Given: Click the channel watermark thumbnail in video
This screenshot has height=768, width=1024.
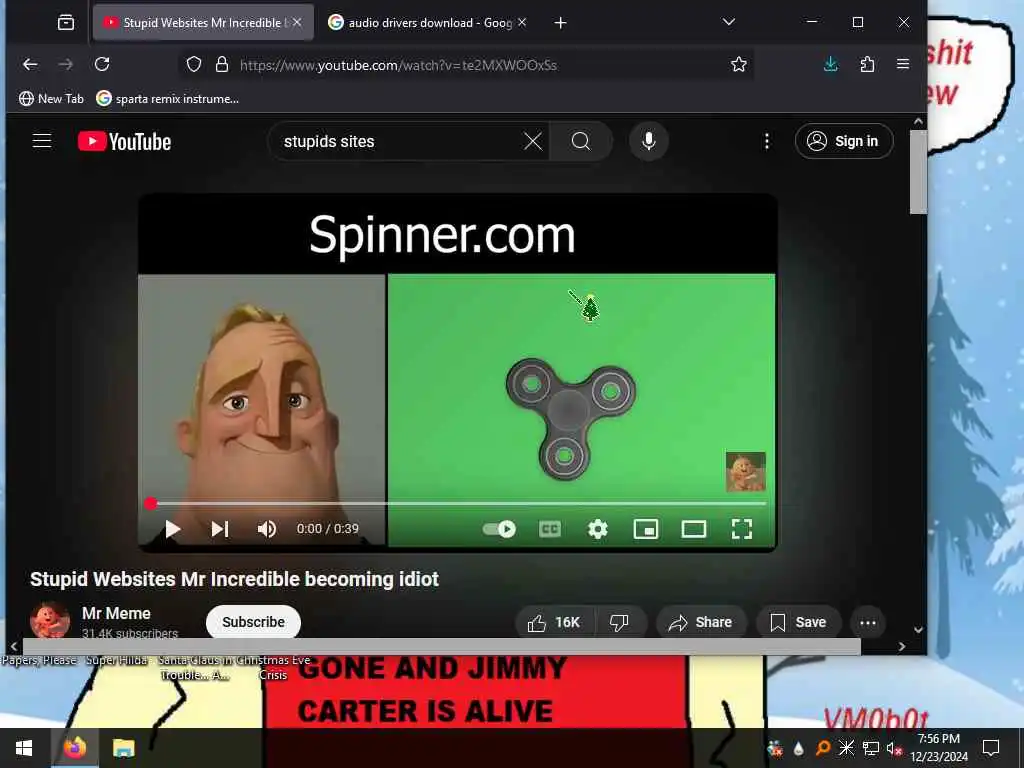Looking at the screenshot, I should pyautogui.click(x=746, y=471).
